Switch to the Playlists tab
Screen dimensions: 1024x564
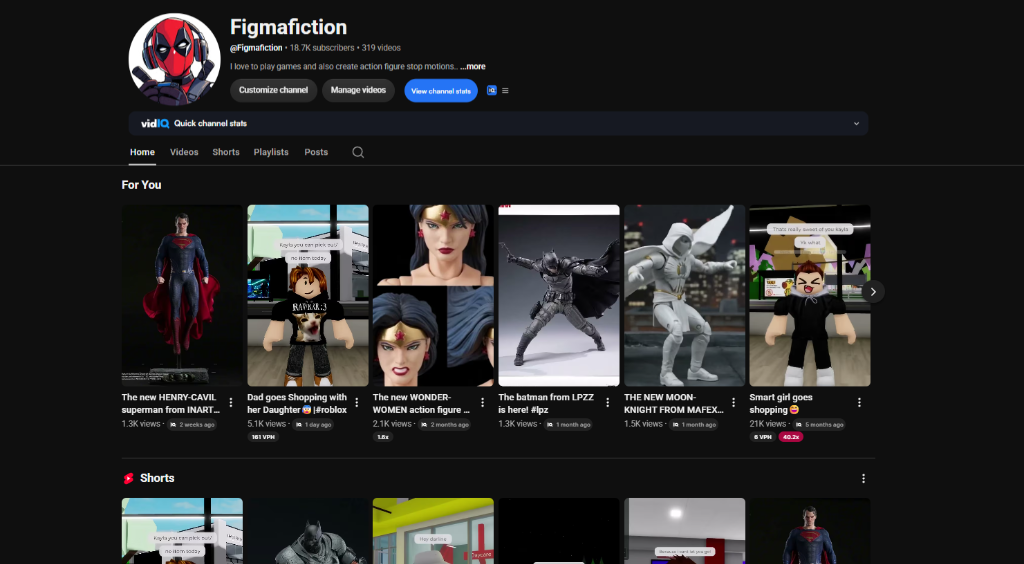click(x=271, y=152)
